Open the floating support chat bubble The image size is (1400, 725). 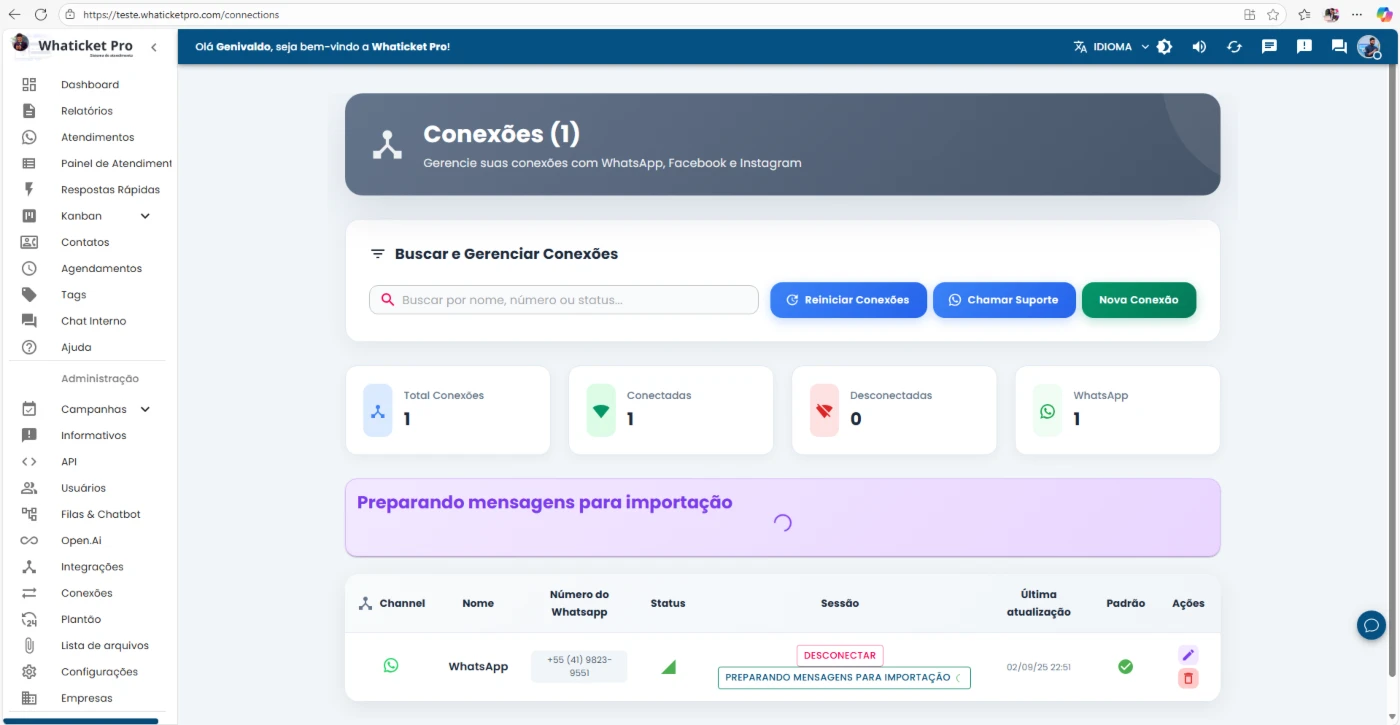point(1371,626)
